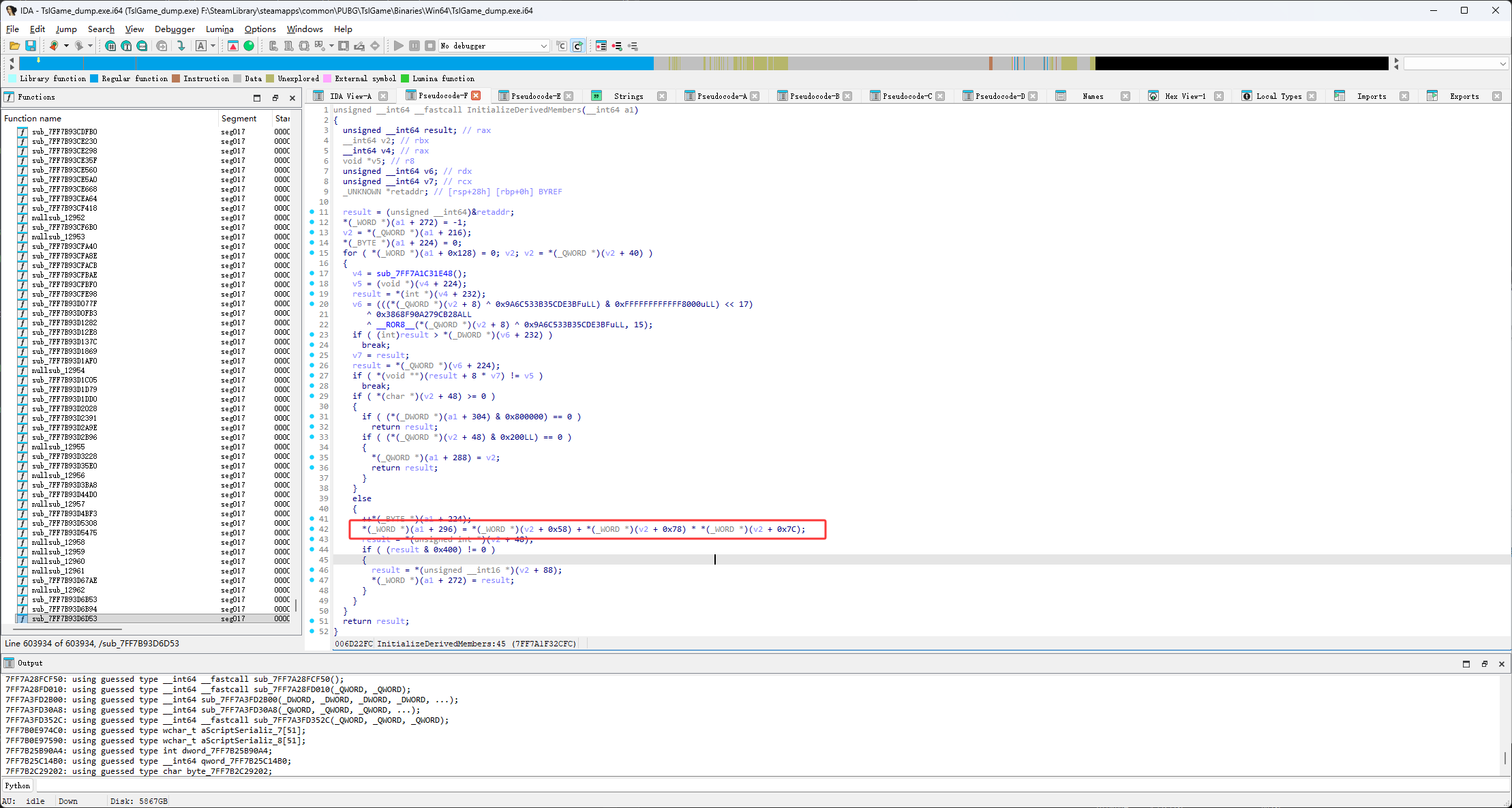
Task: Open the dropdown beside navigation band
Action: 1502,63
